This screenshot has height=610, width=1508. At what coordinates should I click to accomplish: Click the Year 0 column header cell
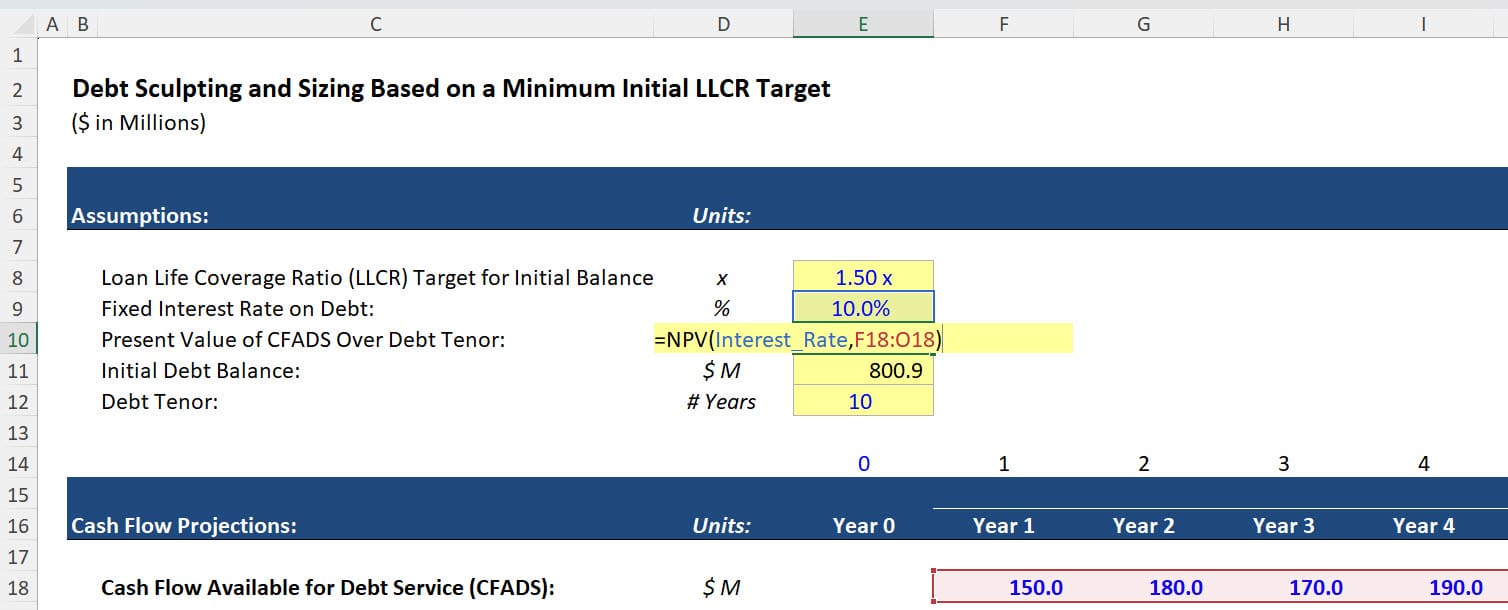(x=862, y=525)
